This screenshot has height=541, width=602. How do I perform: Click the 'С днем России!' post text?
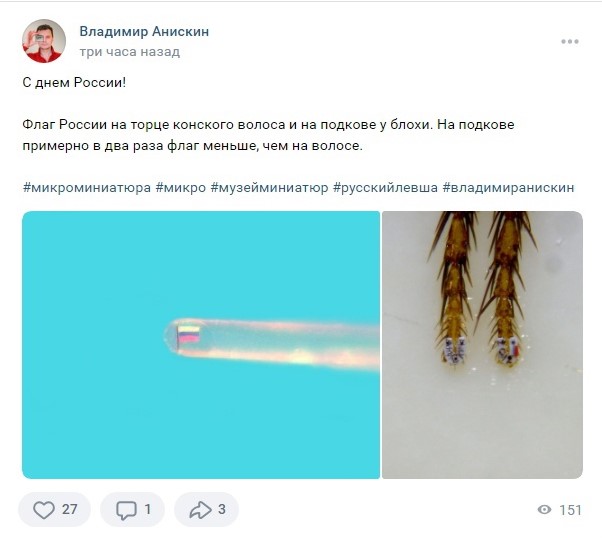(74, 83)
